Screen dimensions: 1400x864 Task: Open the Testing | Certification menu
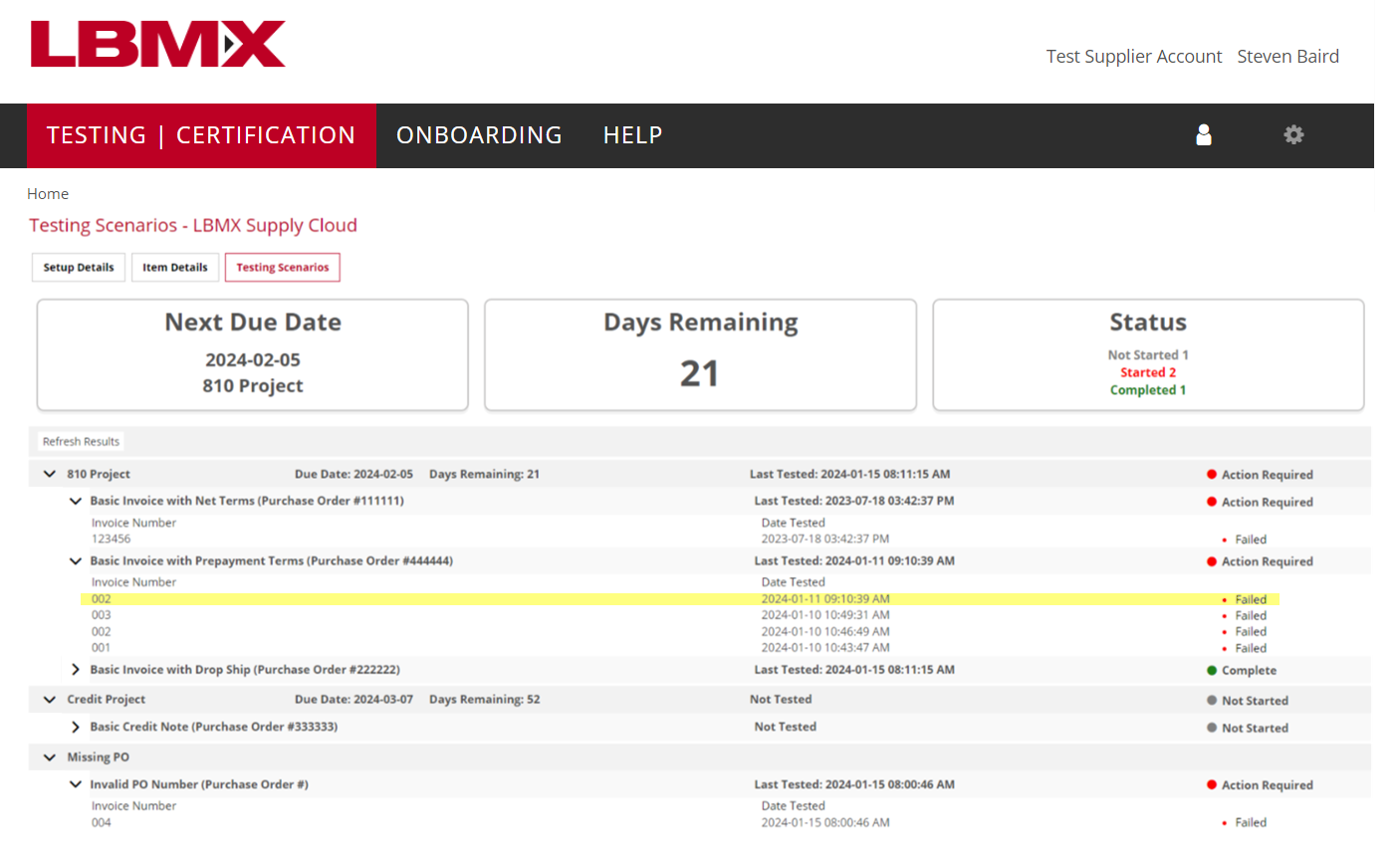(201, 135)
